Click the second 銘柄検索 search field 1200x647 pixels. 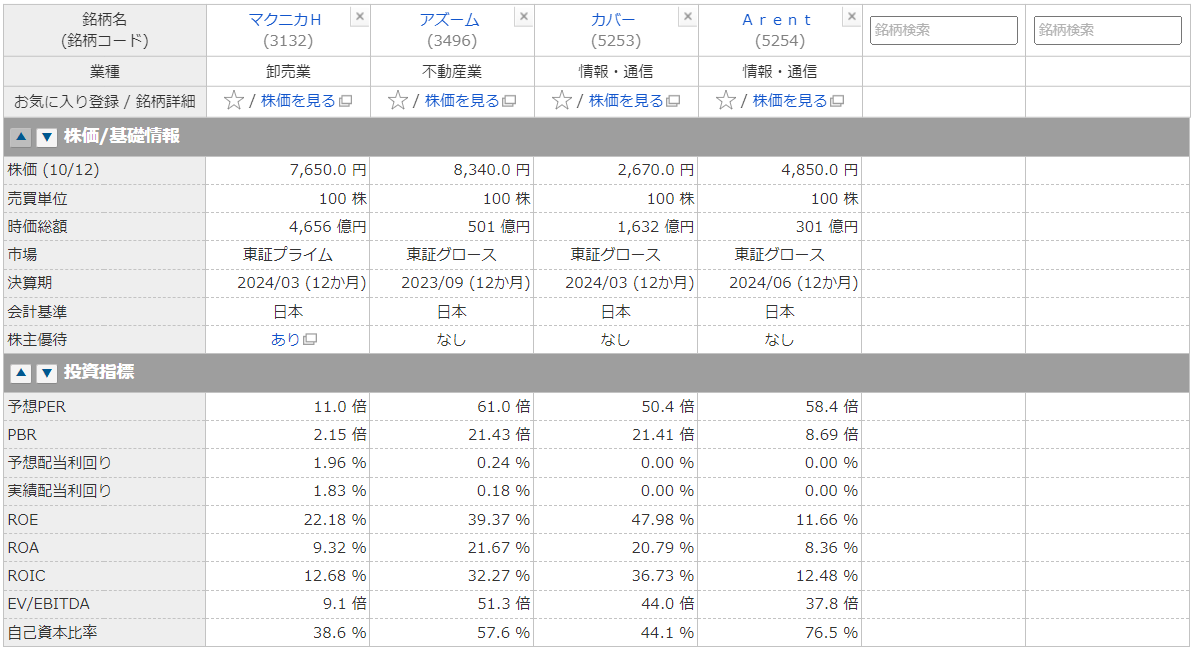(1107, 30)
